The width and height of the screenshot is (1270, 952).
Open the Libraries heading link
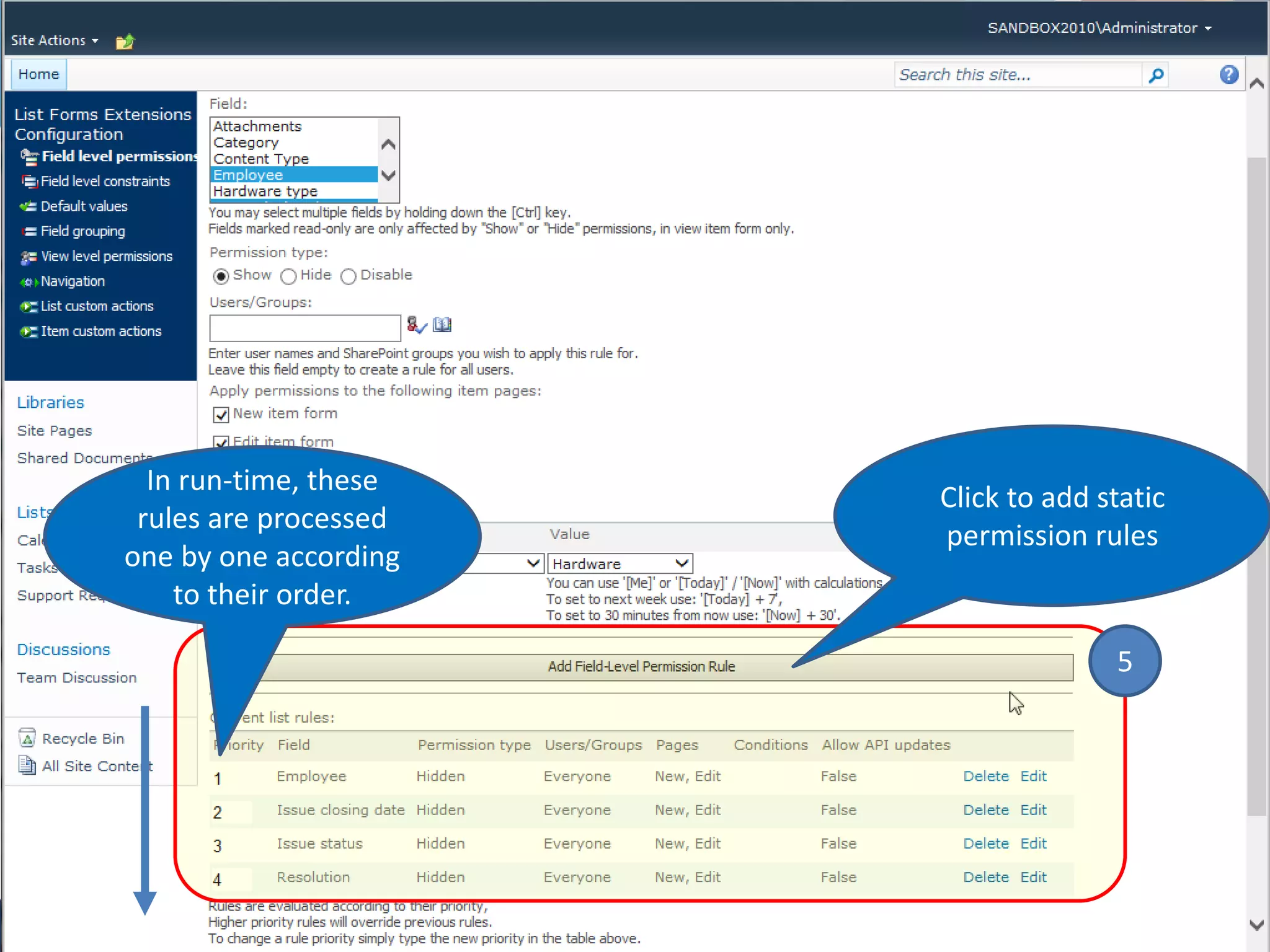tap(51, 403)
